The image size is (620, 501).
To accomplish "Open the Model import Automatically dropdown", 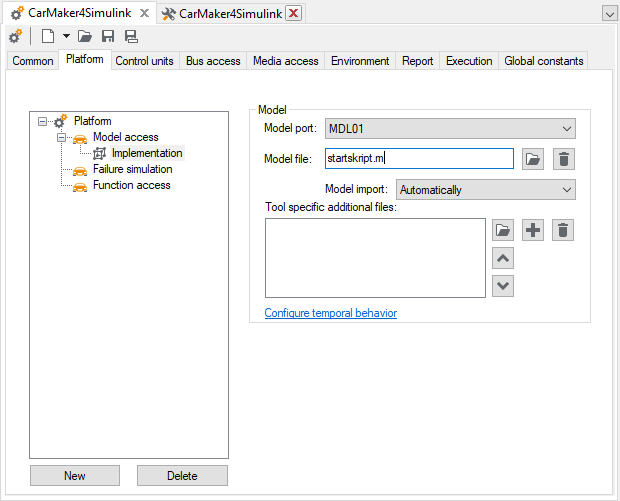I will tap(486, 190).
